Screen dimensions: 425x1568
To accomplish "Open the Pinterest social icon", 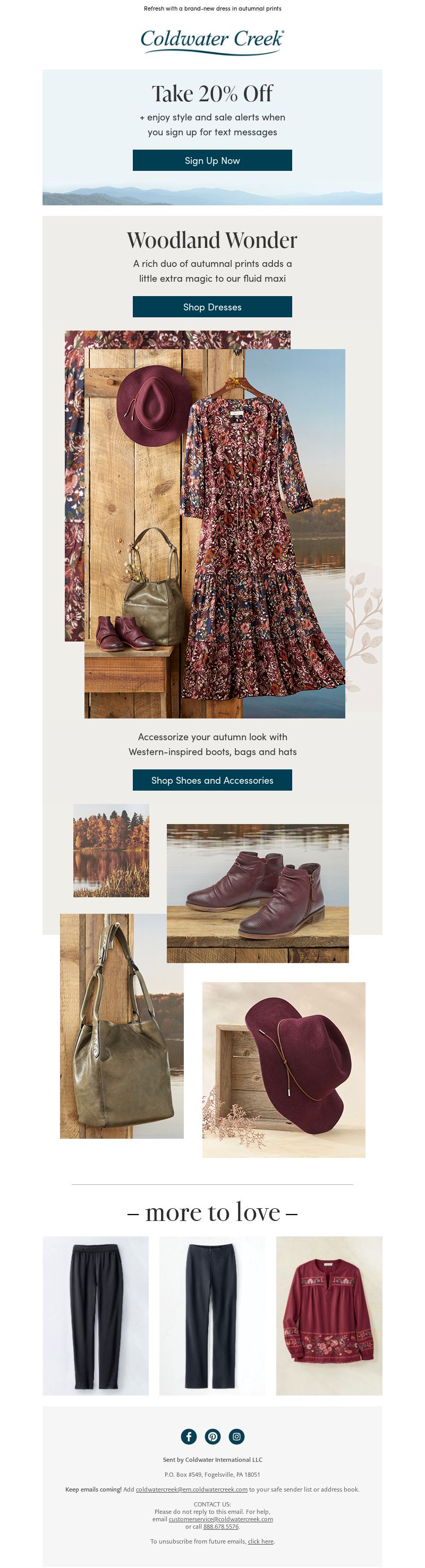I will click(x=212, y=1436).
